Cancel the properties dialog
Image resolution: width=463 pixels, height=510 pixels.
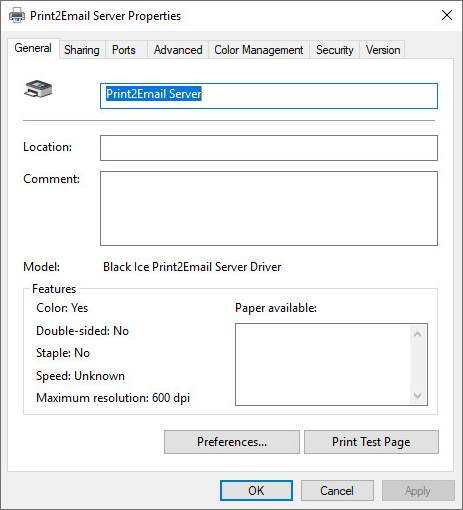click(x=337, y=491)
